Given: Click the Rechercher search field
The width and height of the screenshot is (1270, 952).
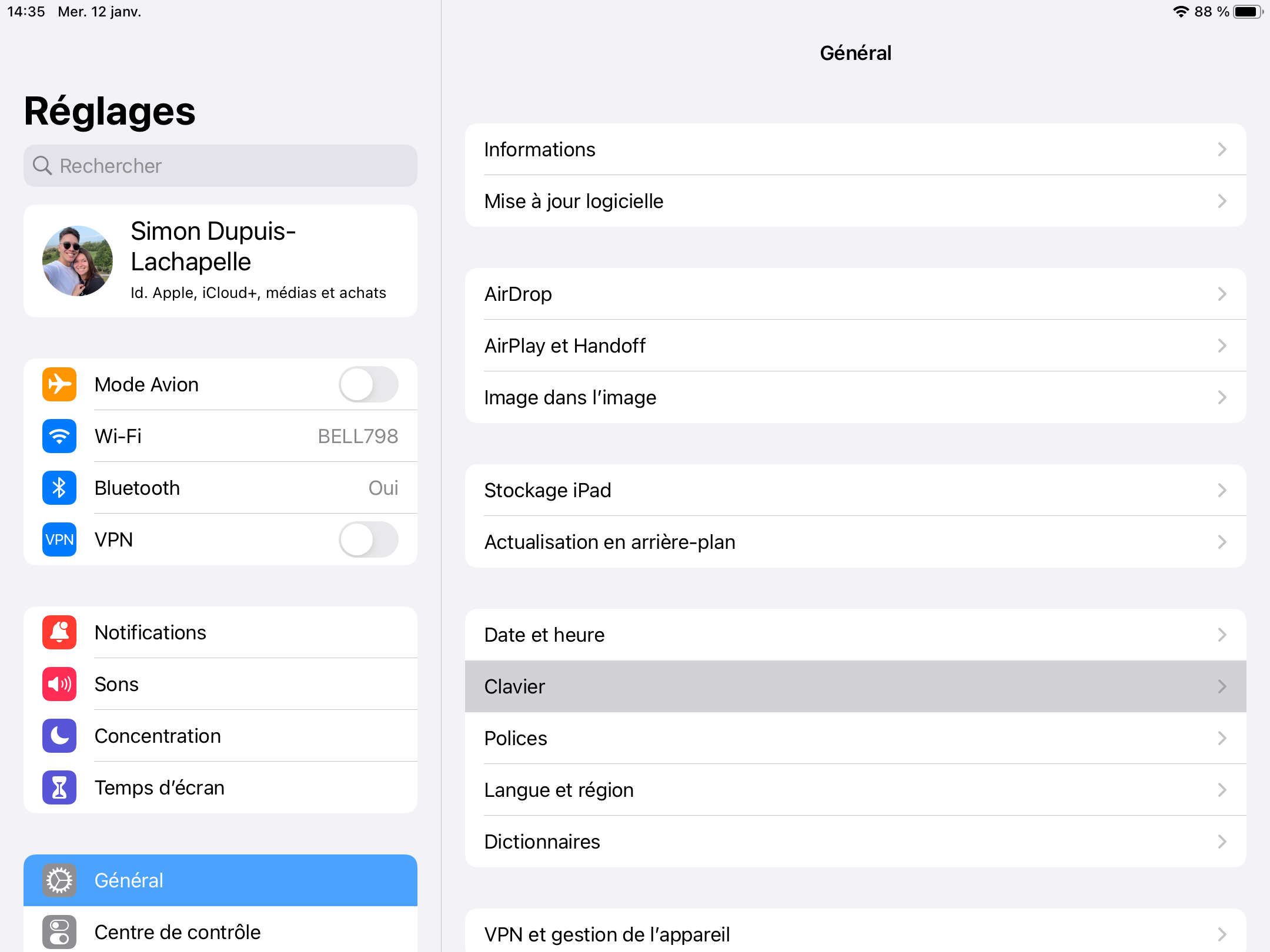Looking at the screenshot, I should click(220, 166).
